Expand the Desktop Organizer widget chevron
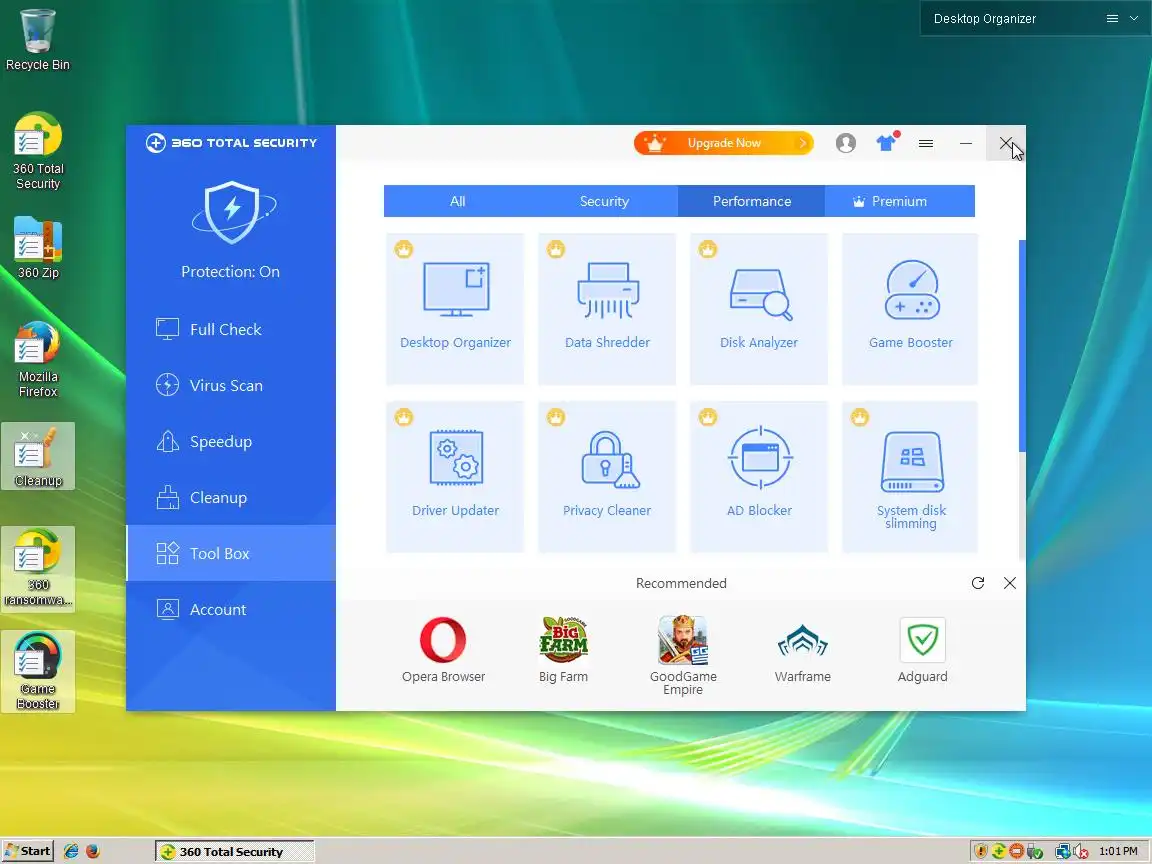 click(1134, 18)
